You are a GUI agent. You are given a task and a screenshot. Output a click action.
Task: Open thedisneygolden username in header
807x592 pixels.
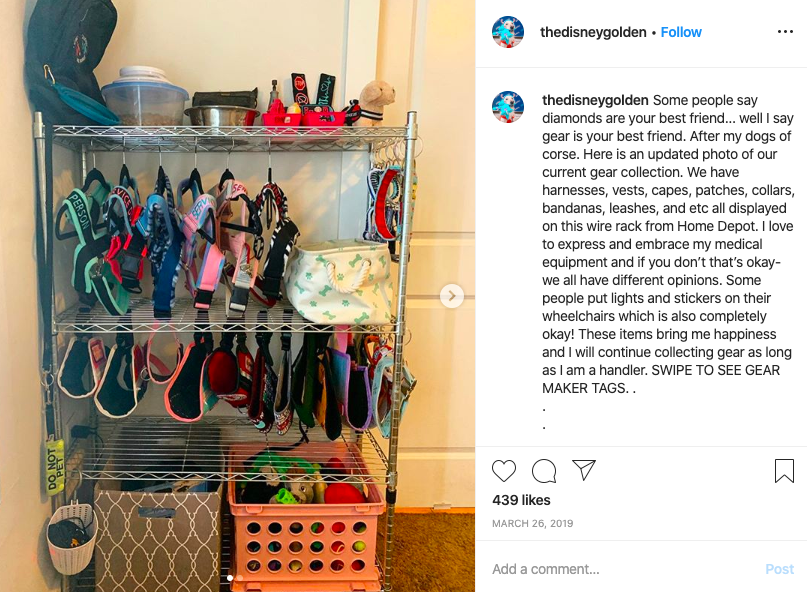click(593, 32)
